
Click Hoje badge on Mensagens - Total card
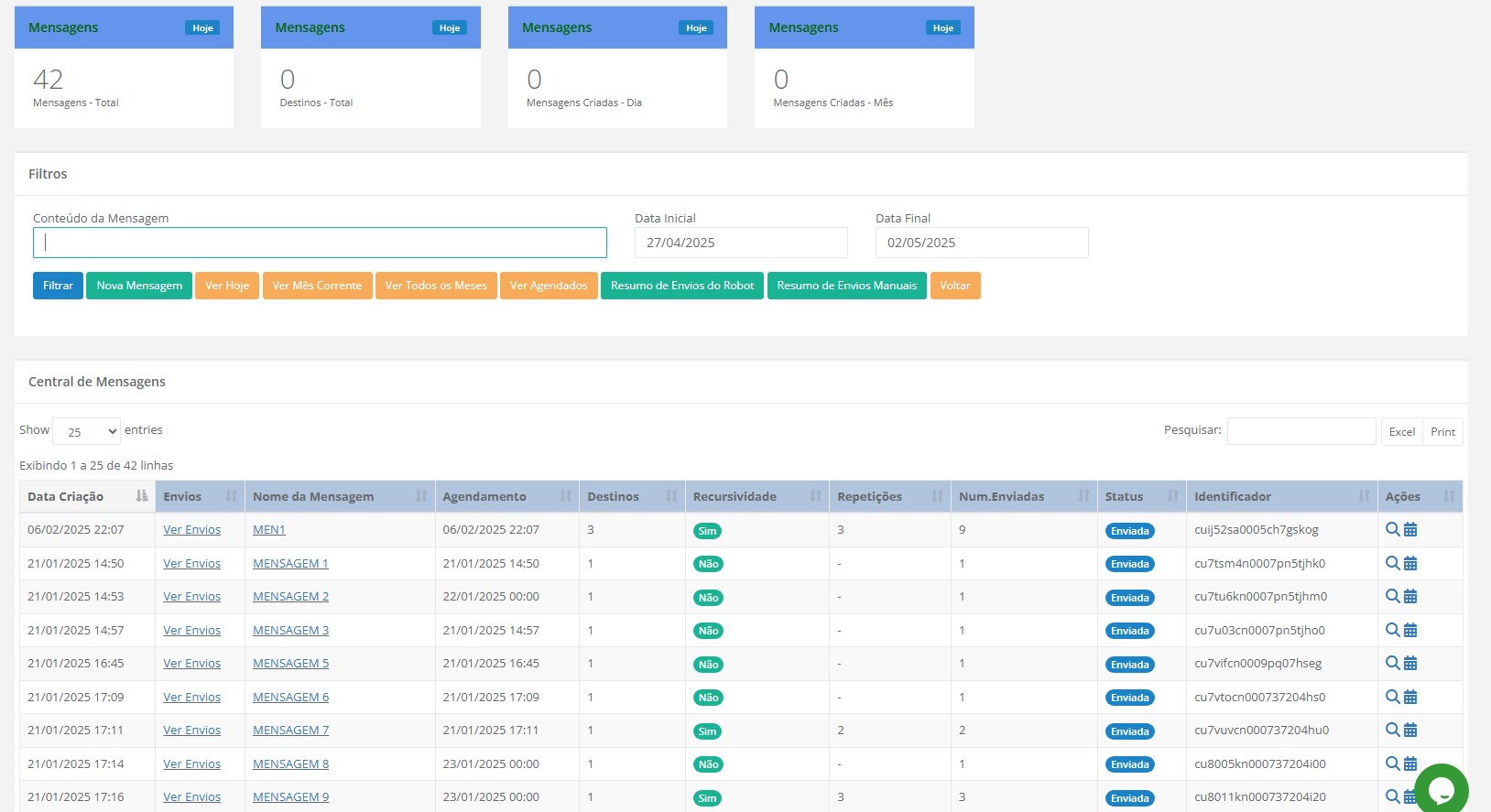tap(202, 27)
